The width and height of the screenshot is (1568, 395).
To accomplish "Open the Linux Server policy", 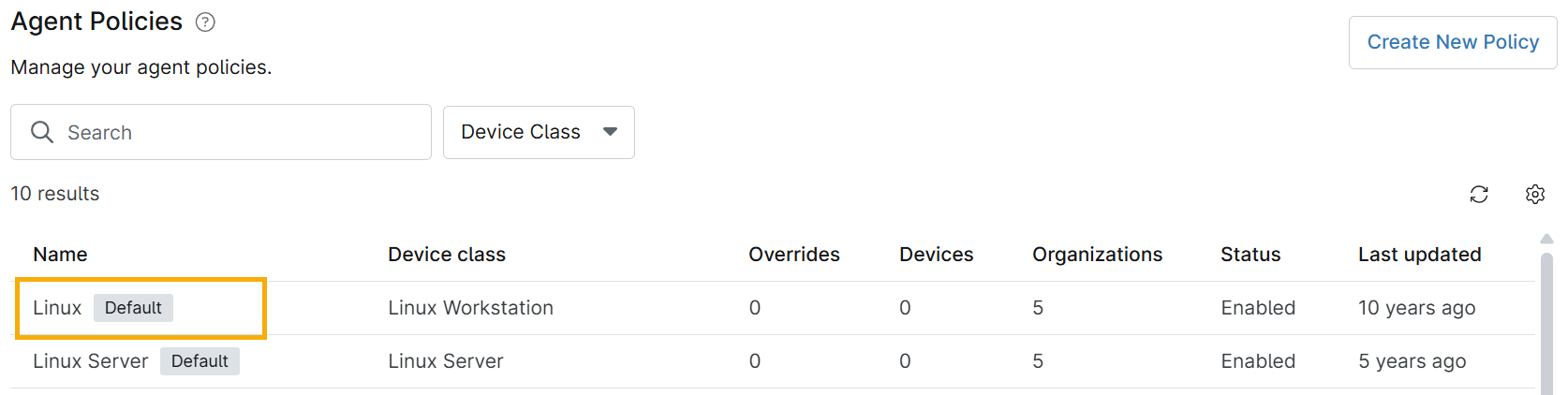I will tap(90, 361).
